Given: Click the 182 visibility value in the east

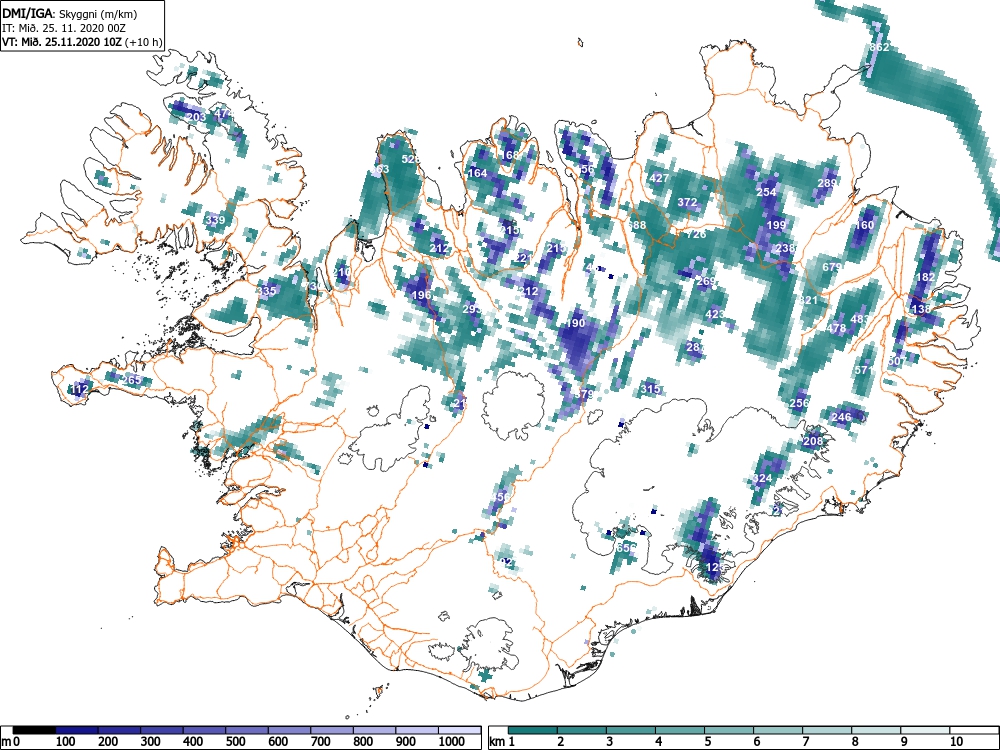Looking at the screenshot, I should 925,277.
